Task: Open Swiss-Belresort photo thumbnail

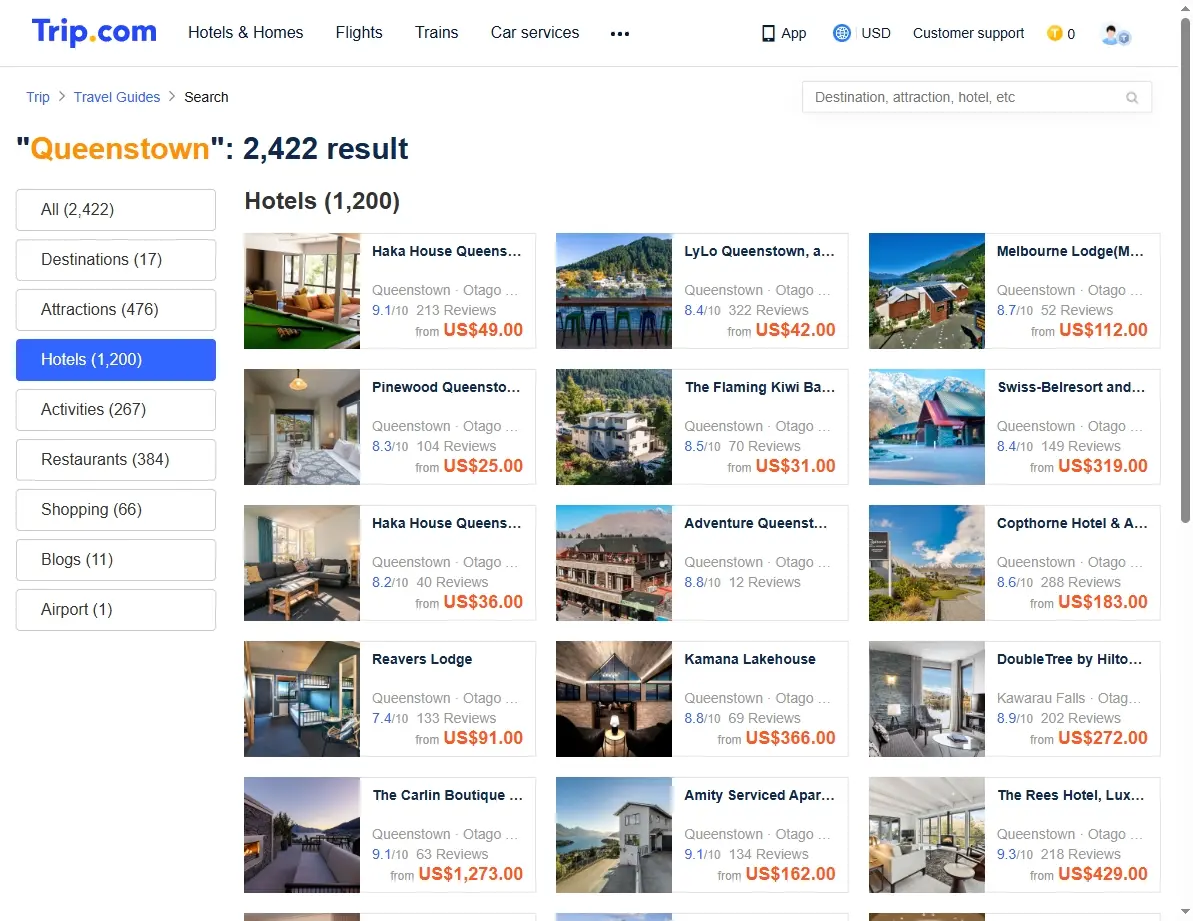Action: tap(927, 427)
